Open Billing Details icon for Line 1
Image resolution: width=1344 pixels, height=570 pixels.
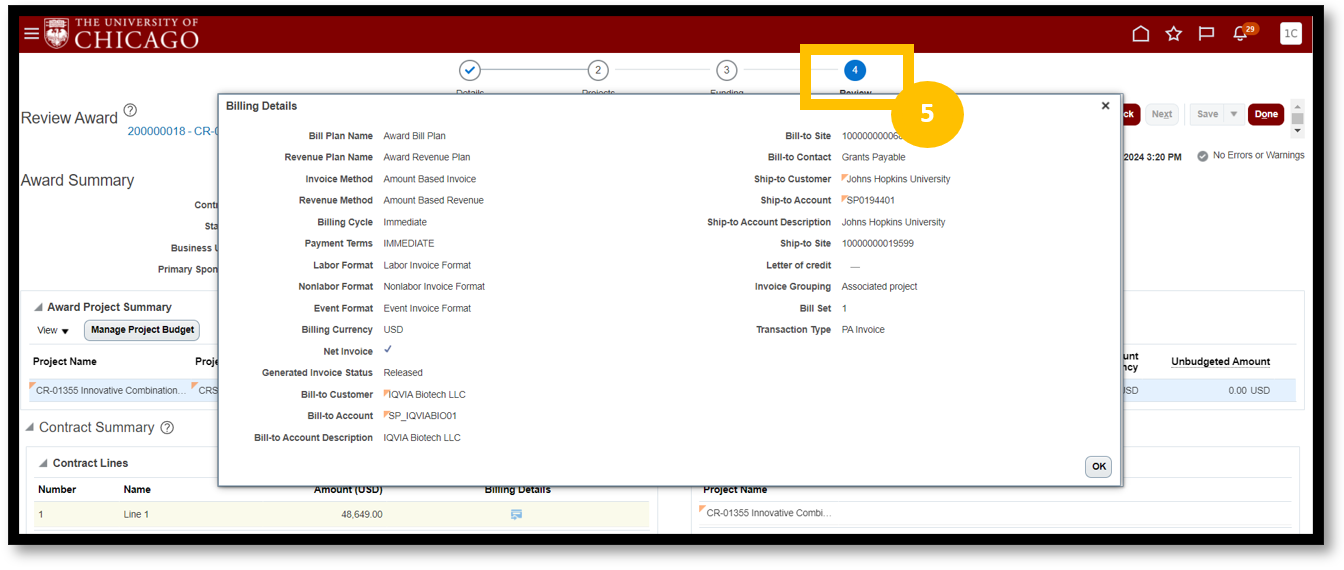pyautogui.click(x=516, y=514)
